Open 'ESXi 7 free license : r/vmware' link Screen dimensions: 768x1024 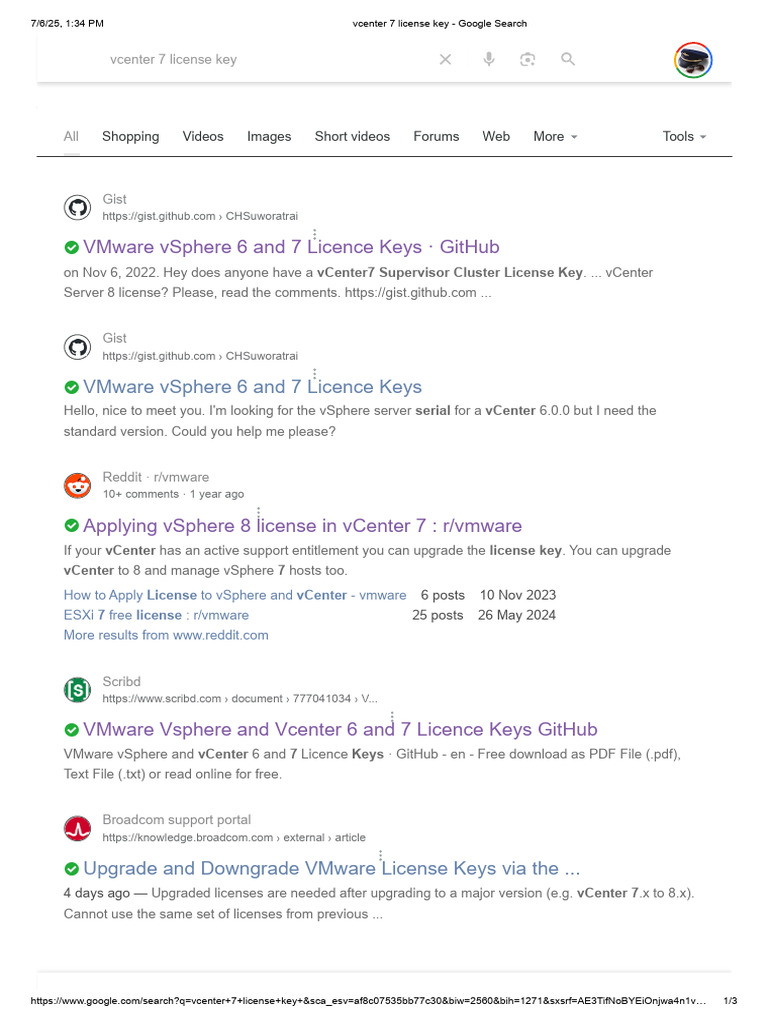point(156,615)
